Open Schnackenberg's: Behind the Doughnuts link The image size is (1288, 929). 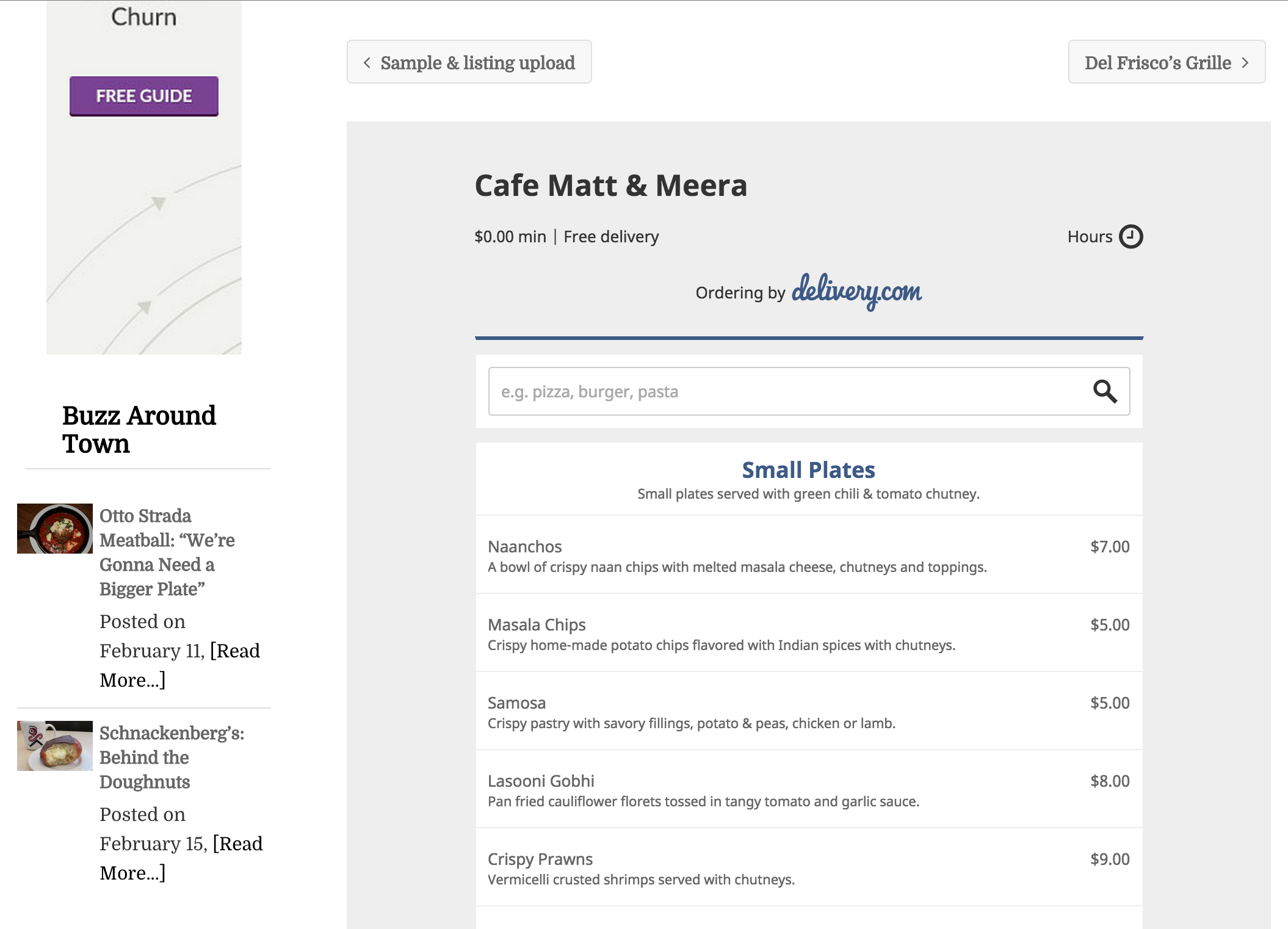[x=172, y=757]
